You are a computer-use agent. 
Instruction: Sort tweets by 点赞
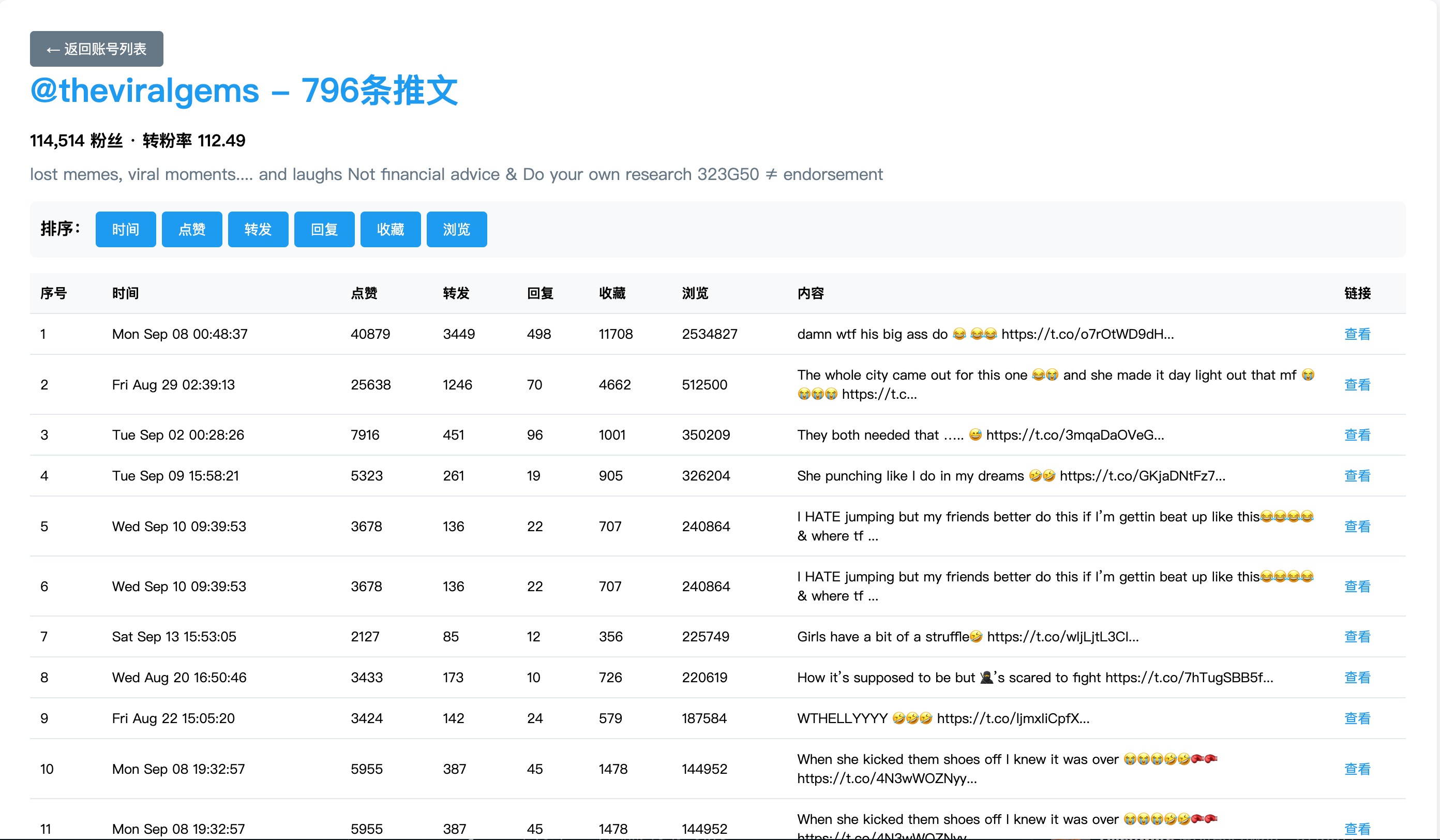(x=191, y=229)
